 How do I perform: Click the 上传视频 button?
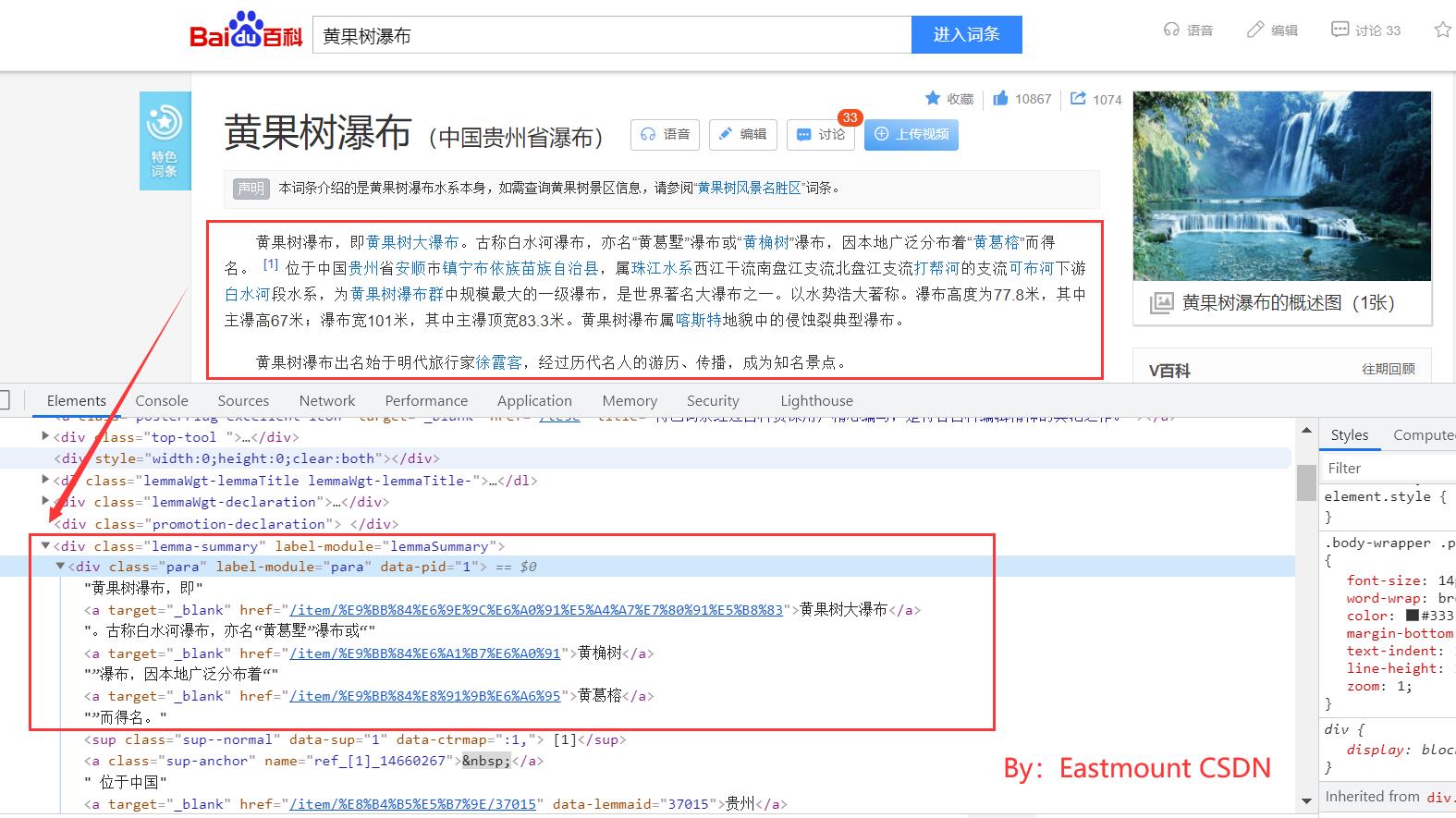click(x=912, y=134)
